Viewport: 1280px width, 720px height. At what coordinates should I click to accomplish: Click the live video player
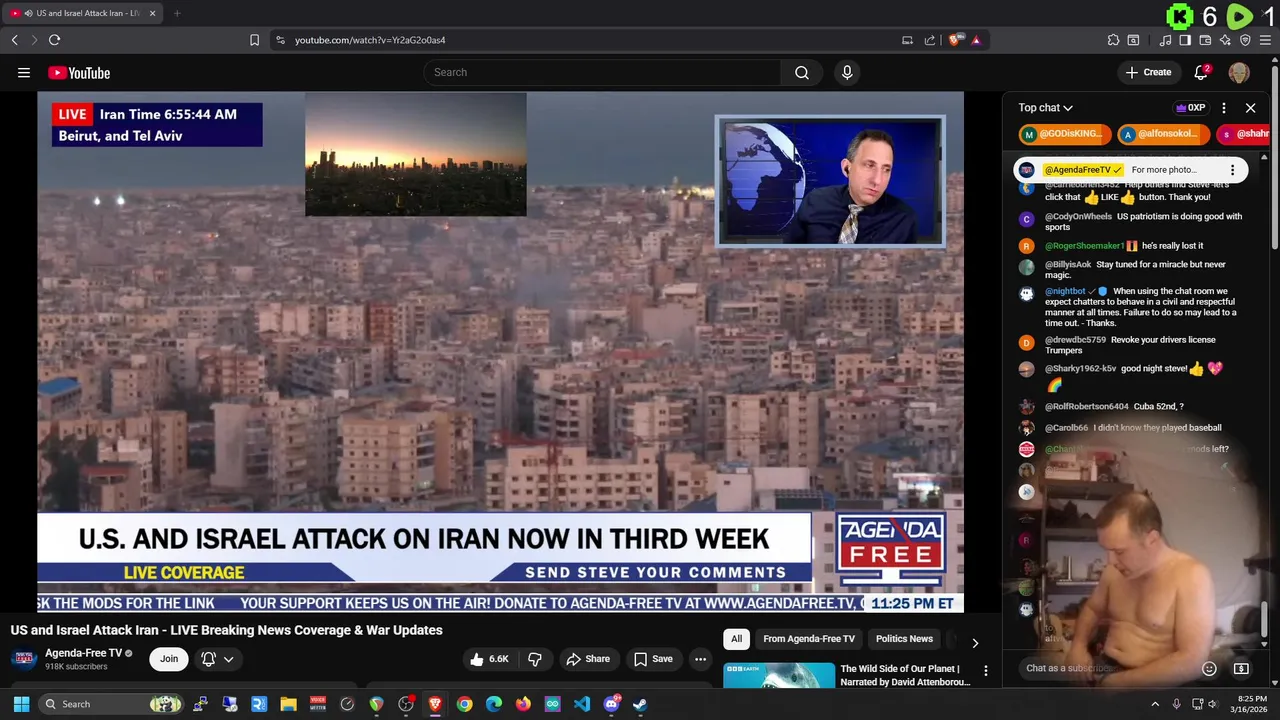(x=500, y=352)
